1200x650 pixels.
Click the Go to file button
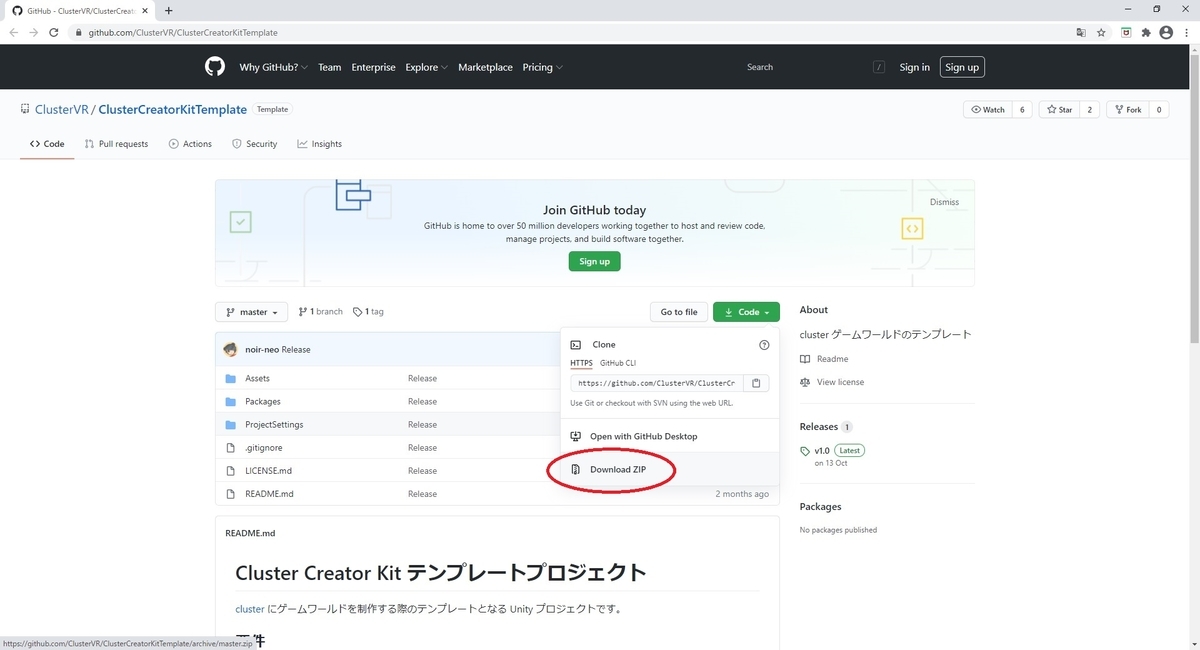[x=679, y=312]
